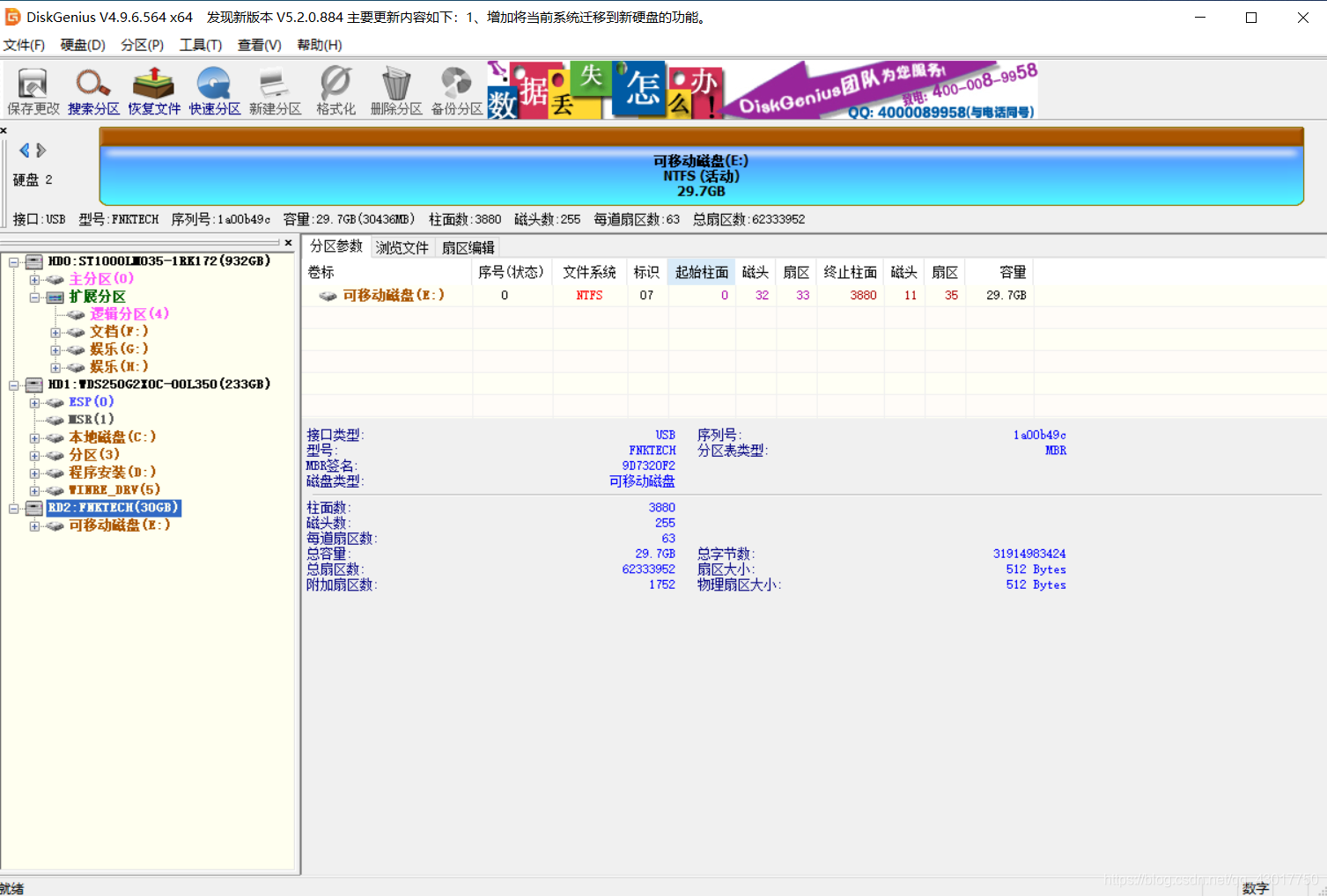This screenshot has width=1327, height=896.
Task: Select 本地磁盘(C:) in the disk tree
Action: [x=113, y=437]
